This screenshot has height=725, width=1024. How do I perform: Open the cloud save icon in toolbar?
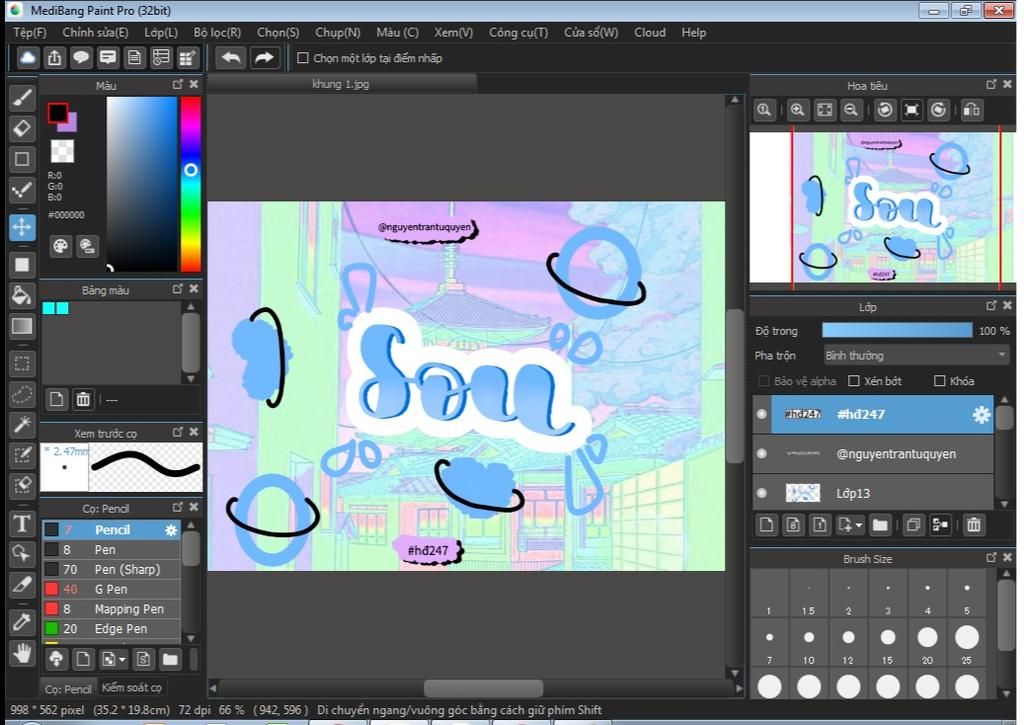click(x=27, y=58)
